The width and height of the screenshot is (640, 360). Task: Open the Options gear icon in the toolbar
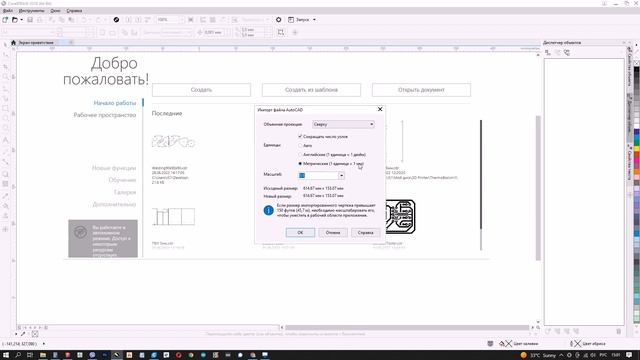pyautogui.click(x=279, y=20)
